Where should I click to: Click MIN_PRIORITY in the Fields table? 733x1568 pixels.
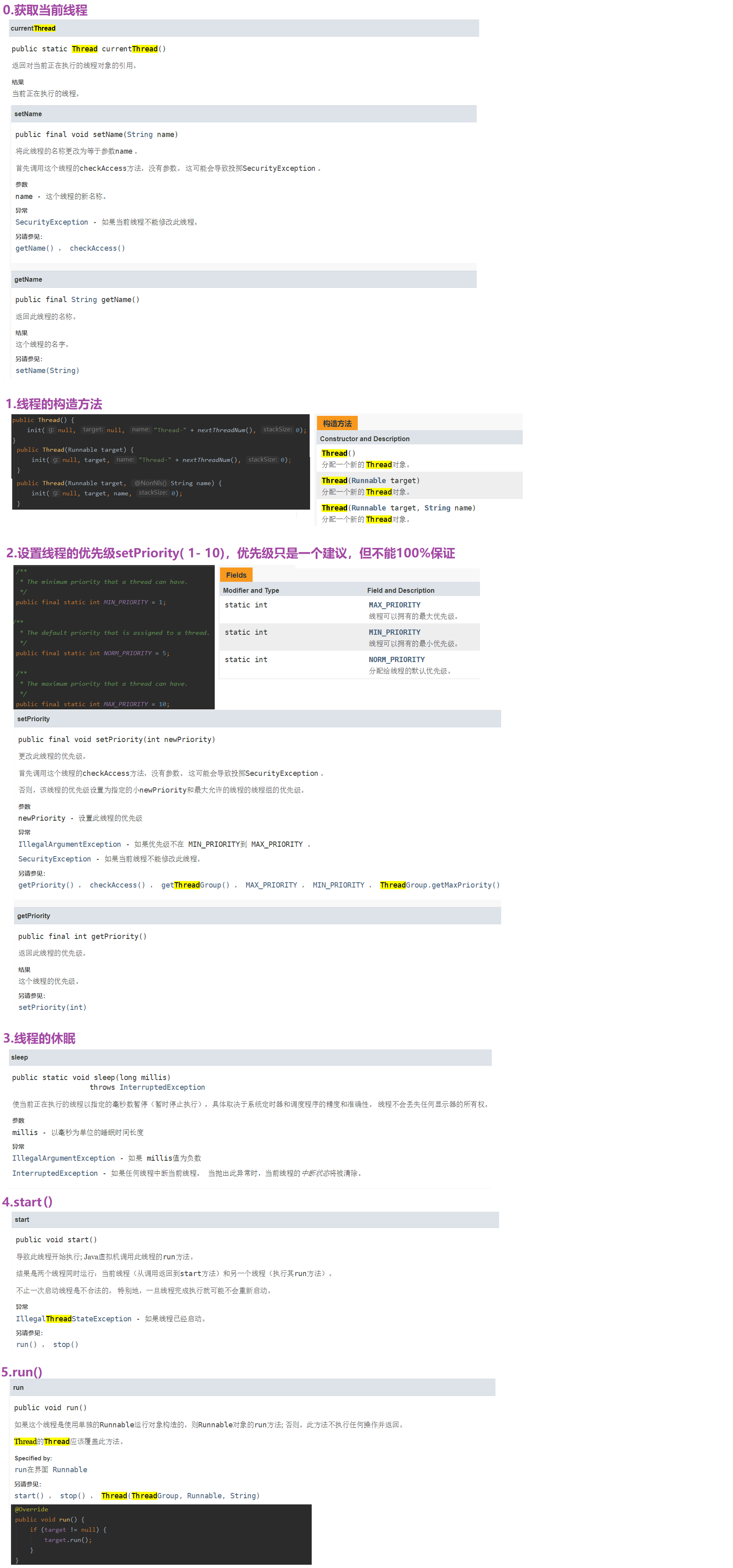pyautogui.click(x=394, y=632)
